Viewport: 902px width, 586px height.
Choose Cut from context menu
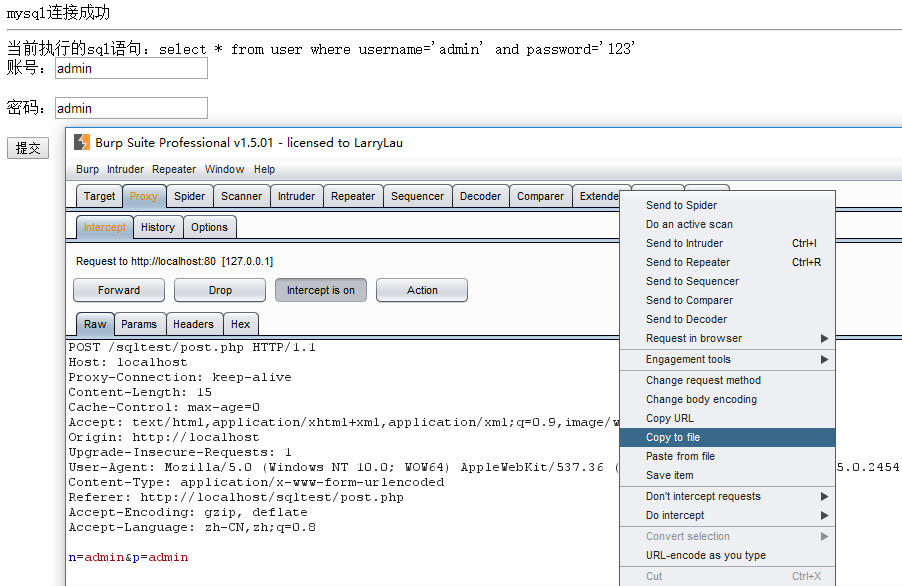pyautogui.click(x=727, y=576)
